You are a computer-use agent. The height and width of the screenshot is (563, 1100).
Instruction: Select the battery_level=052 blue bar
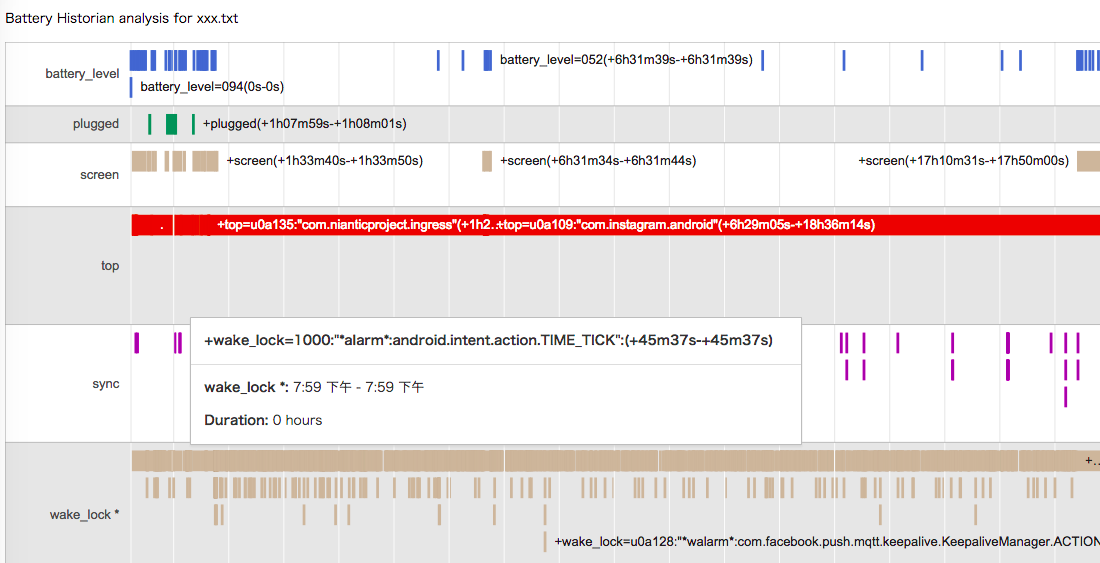pos(488,60)
